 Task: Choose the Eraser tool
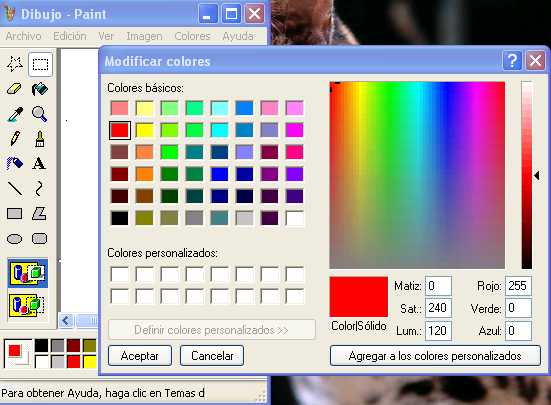pos(14,89)
